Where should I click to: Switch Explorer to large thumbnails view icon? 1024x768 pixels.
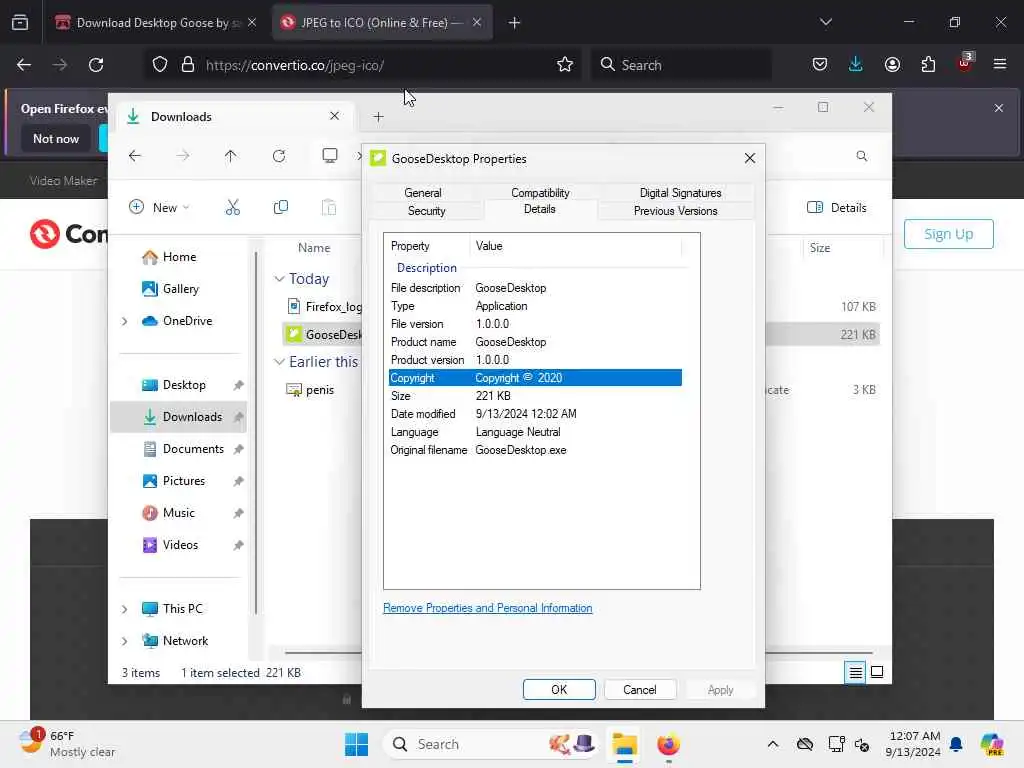pos(877,672)
